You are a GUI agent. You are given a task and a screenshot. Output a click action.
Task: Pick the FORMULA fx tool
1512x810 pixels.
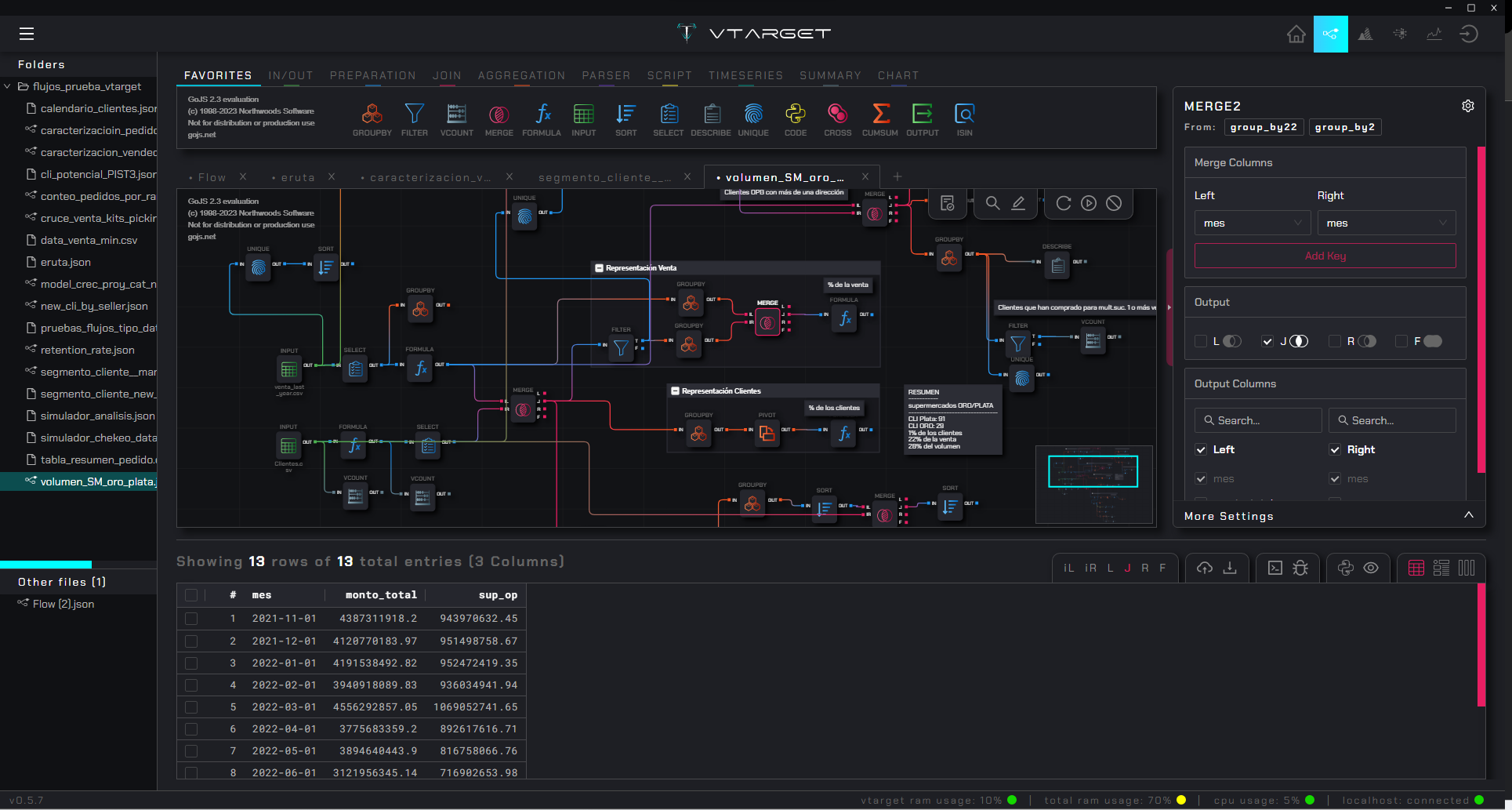point(542,114)
